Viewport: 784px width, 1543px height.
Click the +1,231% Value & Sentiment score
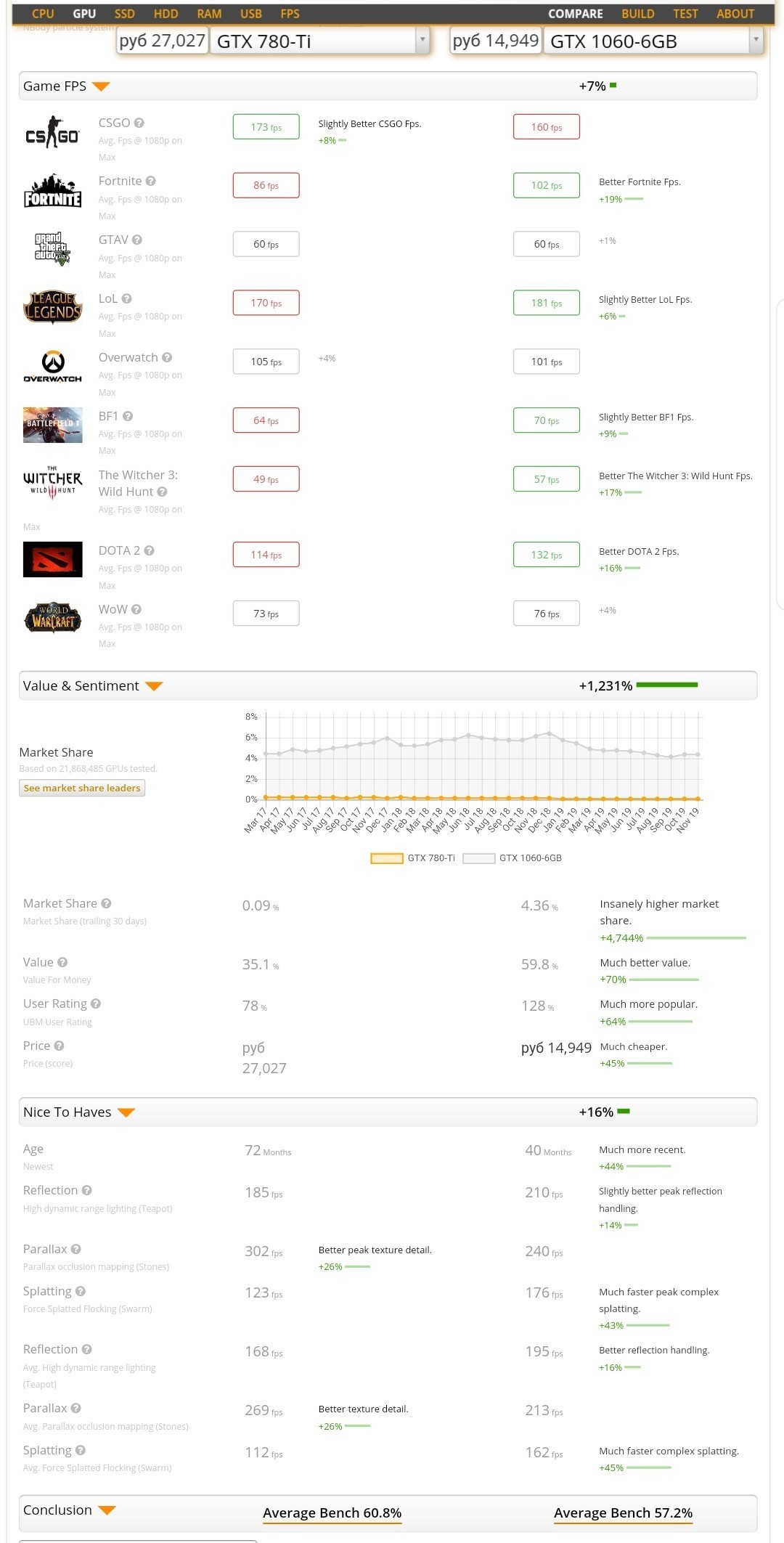(605, 686)
